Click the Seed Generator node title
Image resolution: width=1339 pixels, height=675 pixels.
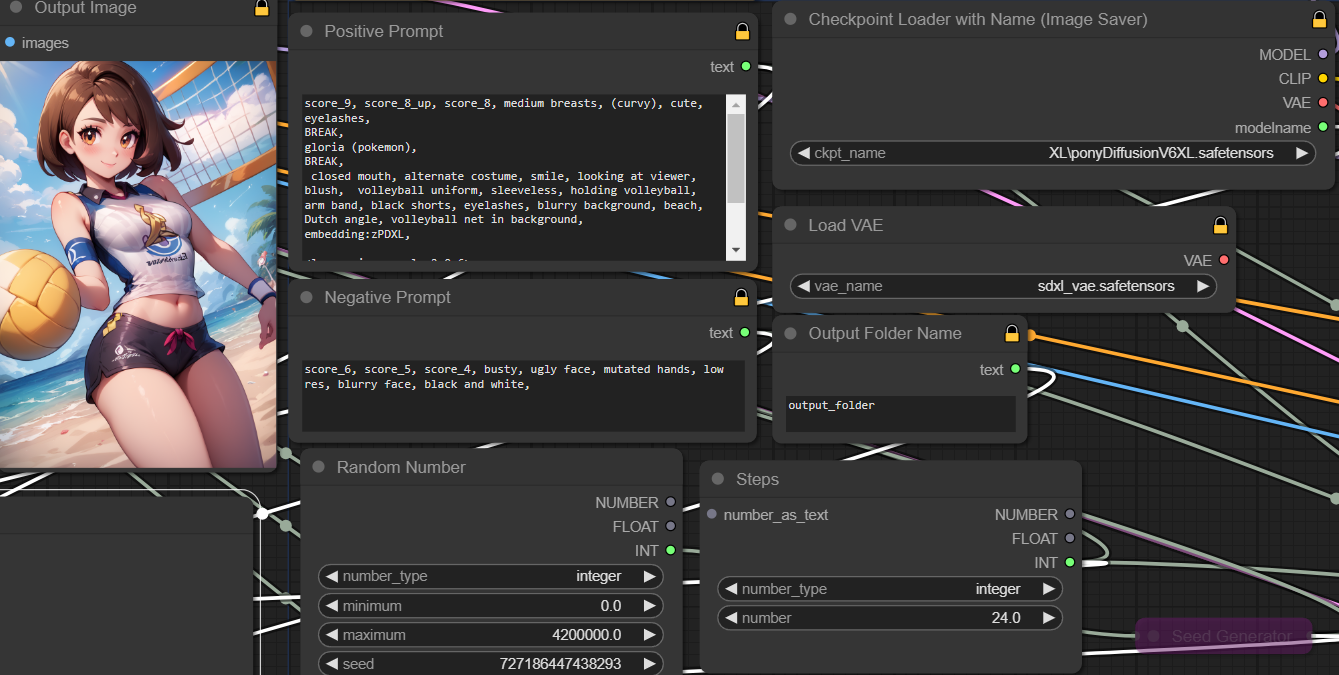(x=1231, y=636)
